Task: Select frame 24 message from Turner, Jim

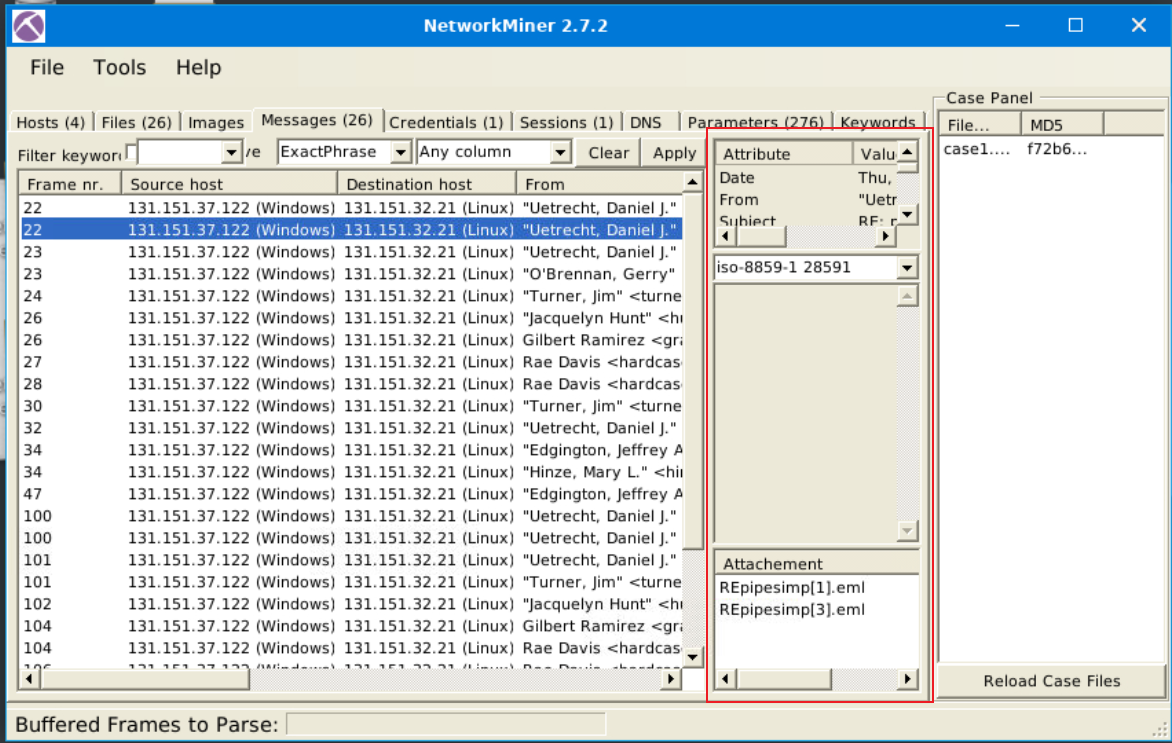Action: tap(351, 296)
